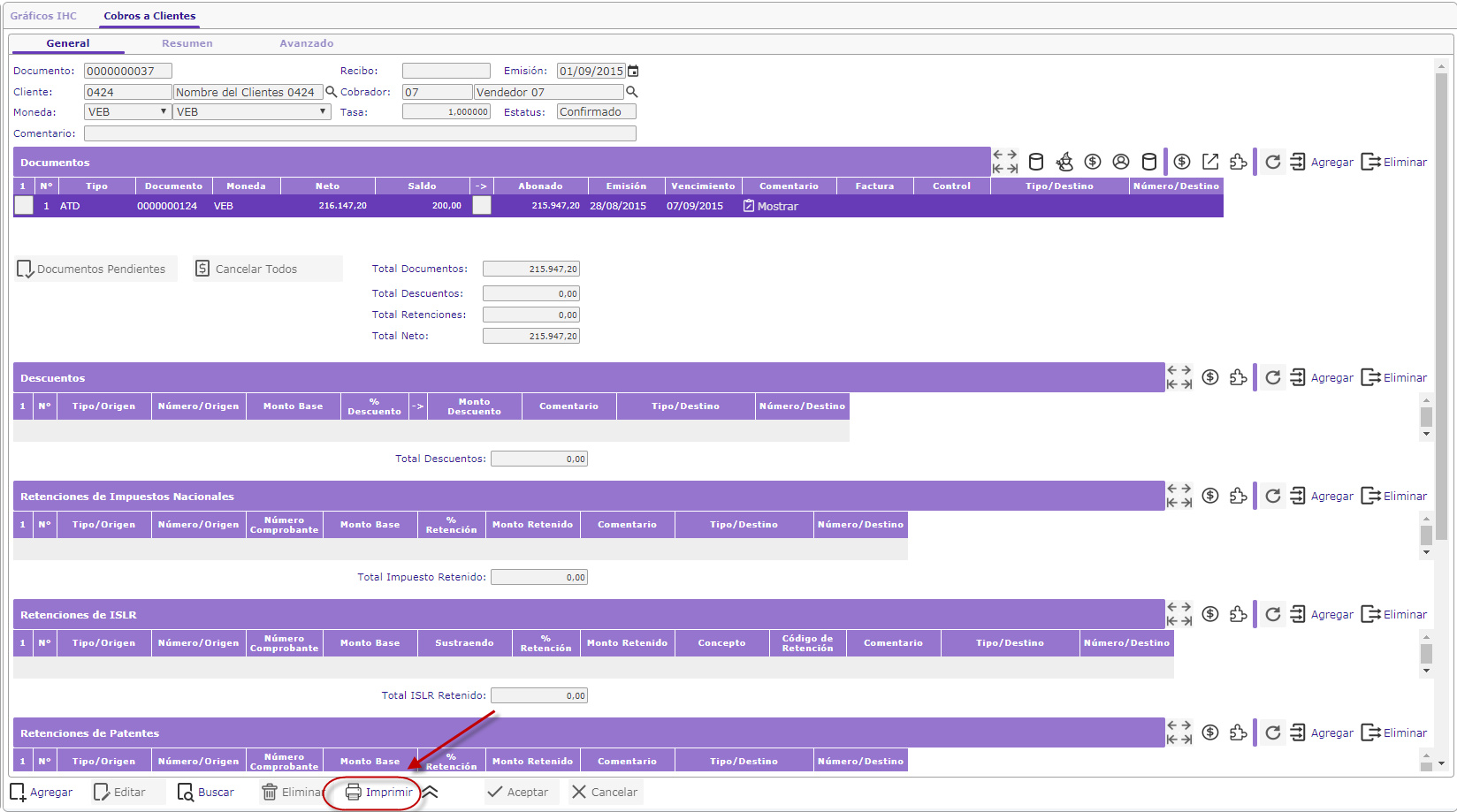Open the Moneda description VEB dropdown

pos(252,112)
